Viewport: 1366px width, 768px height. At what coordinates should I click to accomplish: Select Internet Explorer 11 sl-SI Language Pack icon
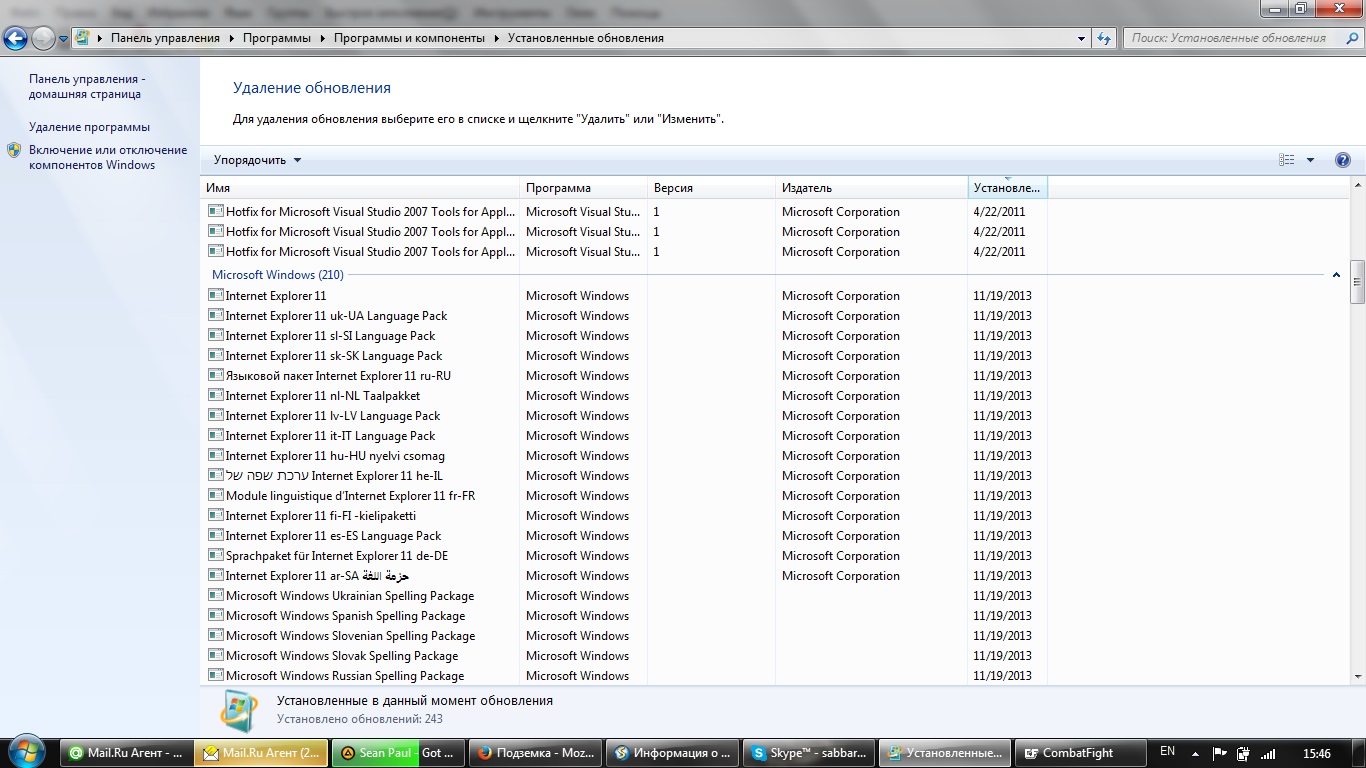tap(215, 335)
